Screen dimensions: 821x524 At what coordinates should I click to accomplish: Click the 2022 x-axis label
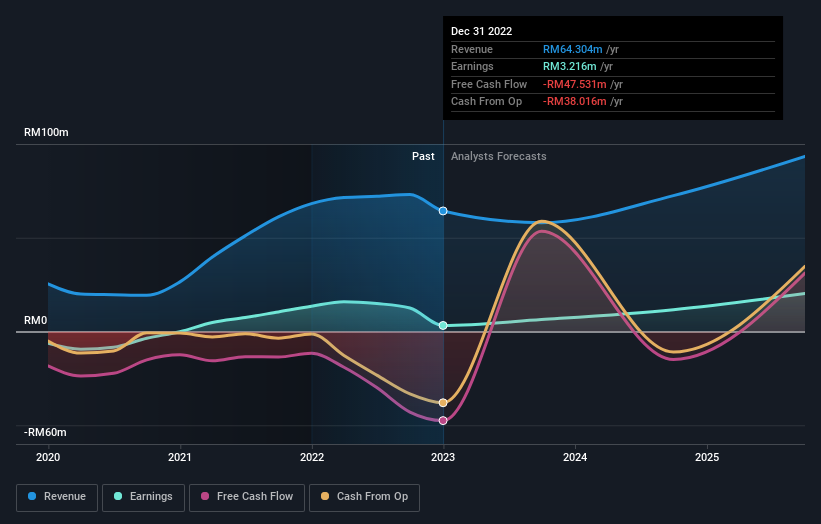tap(312, 457)
